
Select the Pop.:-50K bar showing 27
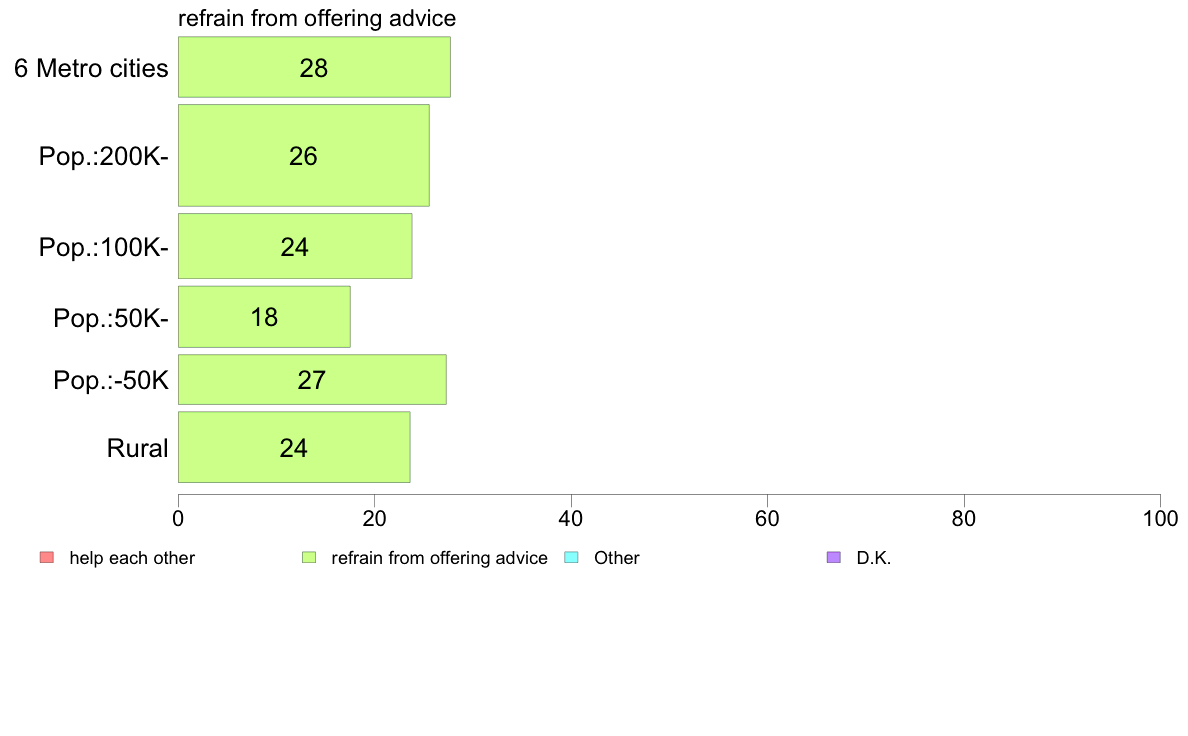312,379
